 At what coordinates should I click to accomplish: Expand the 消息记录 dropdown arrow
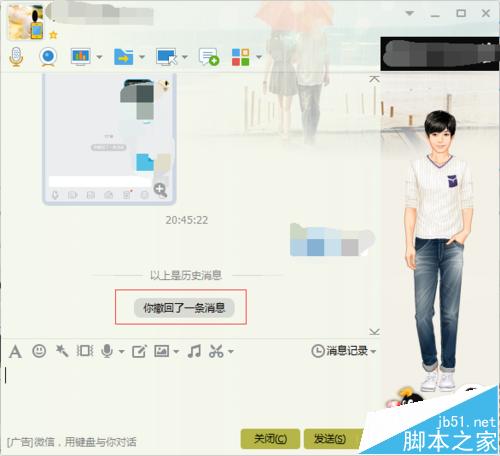373,352
